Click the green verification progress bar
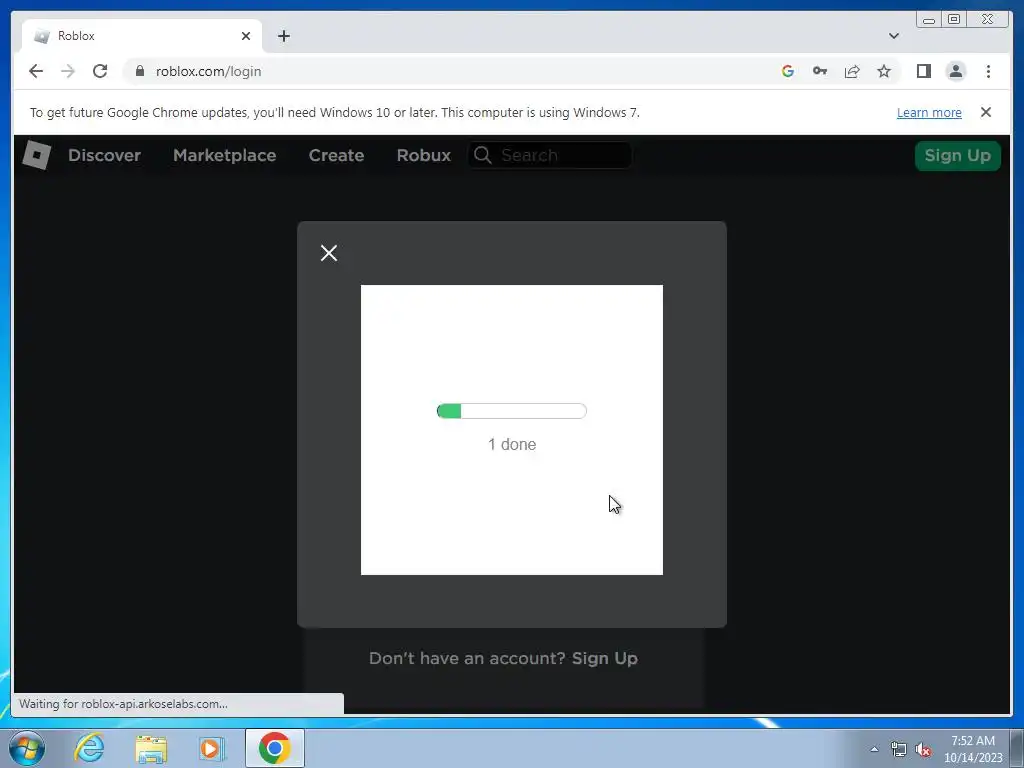1024x768 pixels. point(511,411)
